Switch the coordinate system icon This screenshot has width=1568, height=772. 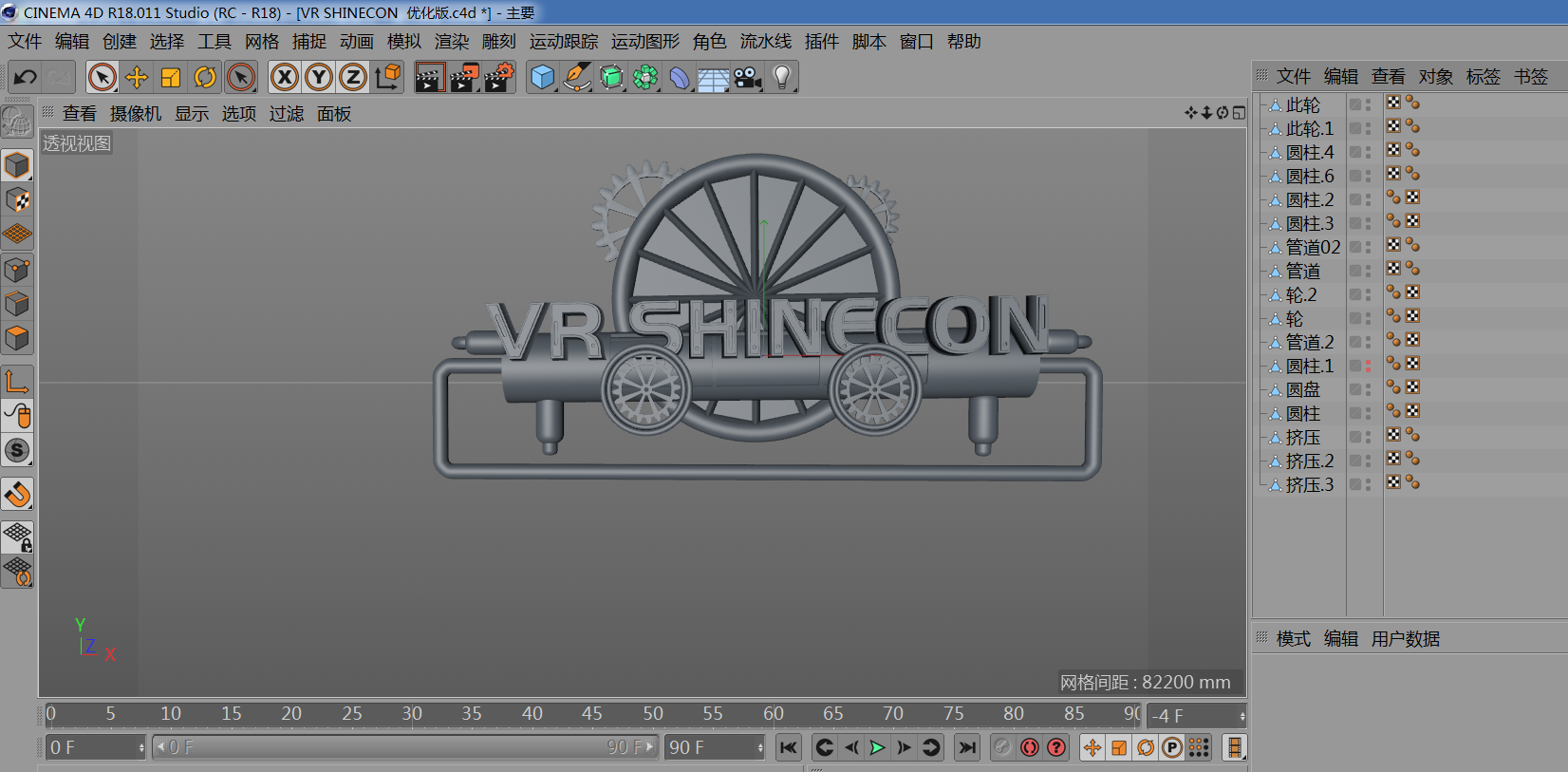(387, 77)
